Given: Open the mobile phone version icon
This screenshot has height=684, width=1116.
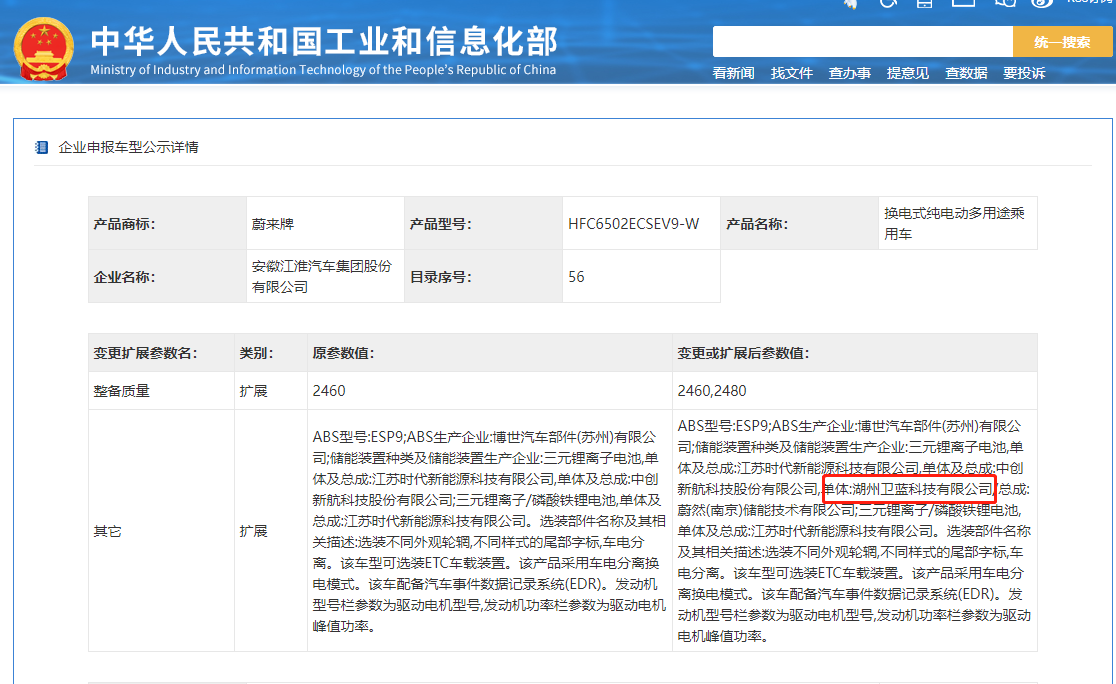Looking at the screenshot, I should (924, 3).
